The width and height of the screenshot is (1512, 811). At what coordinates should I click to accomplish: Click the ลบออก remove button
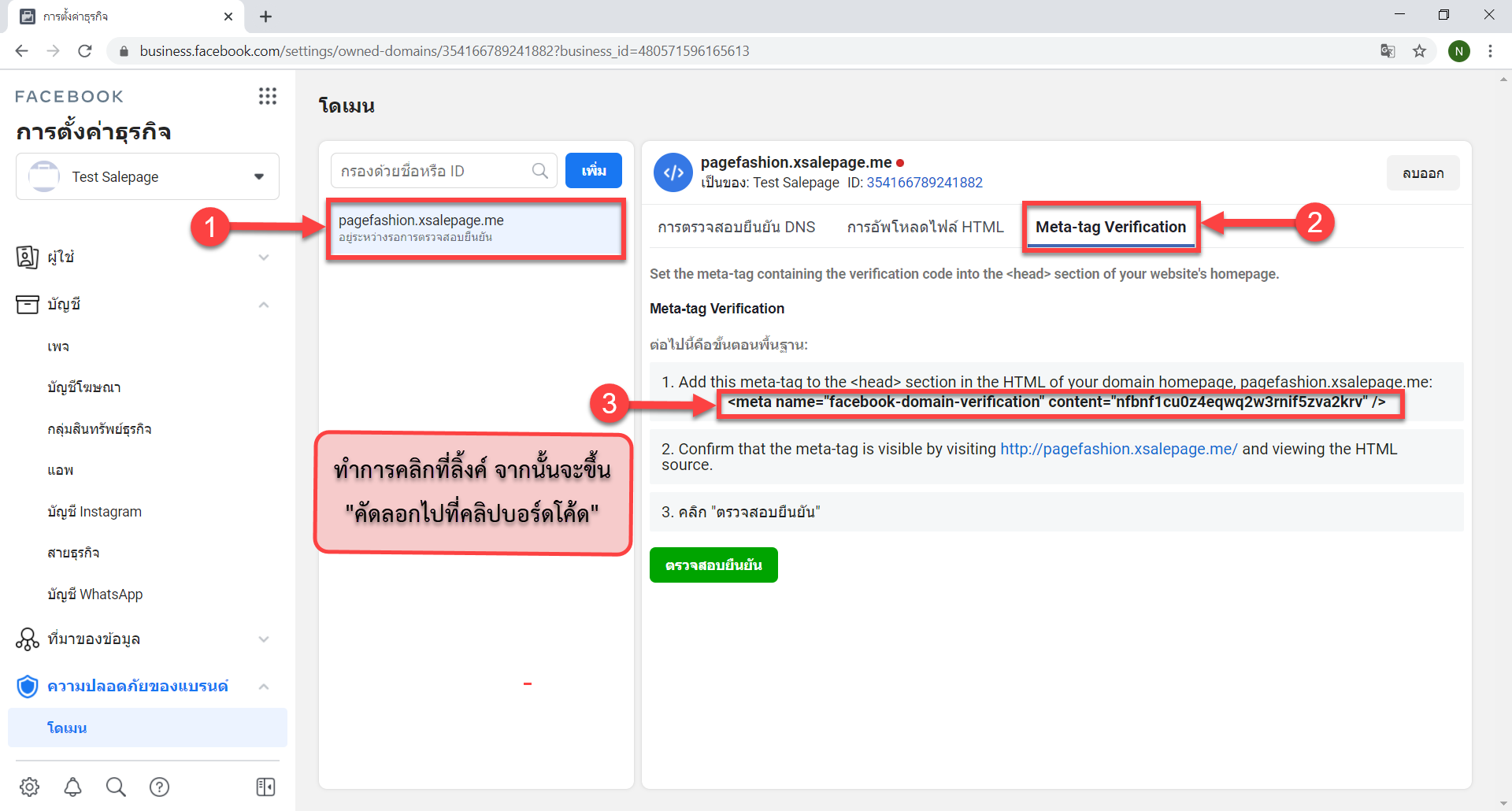pyautogui.click(x=1423, y=173)
